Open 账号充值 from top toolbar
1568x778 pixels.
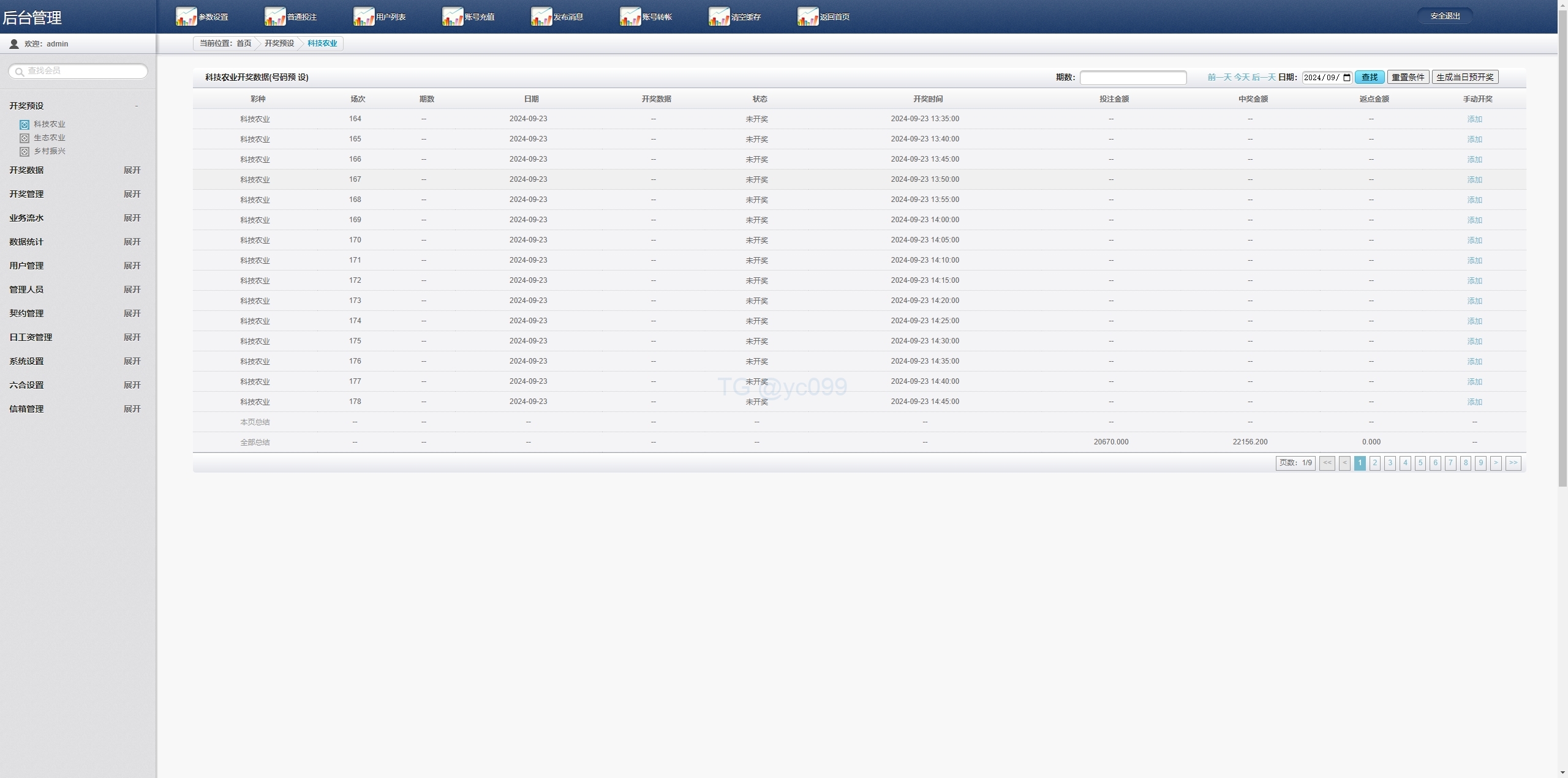453,17
